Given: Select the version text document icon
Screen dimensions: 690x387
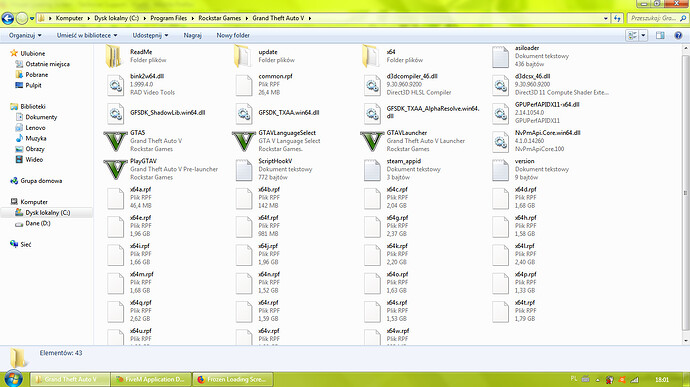Looking at the screenshot, I should pyautogui.click(x=500, y=170).
